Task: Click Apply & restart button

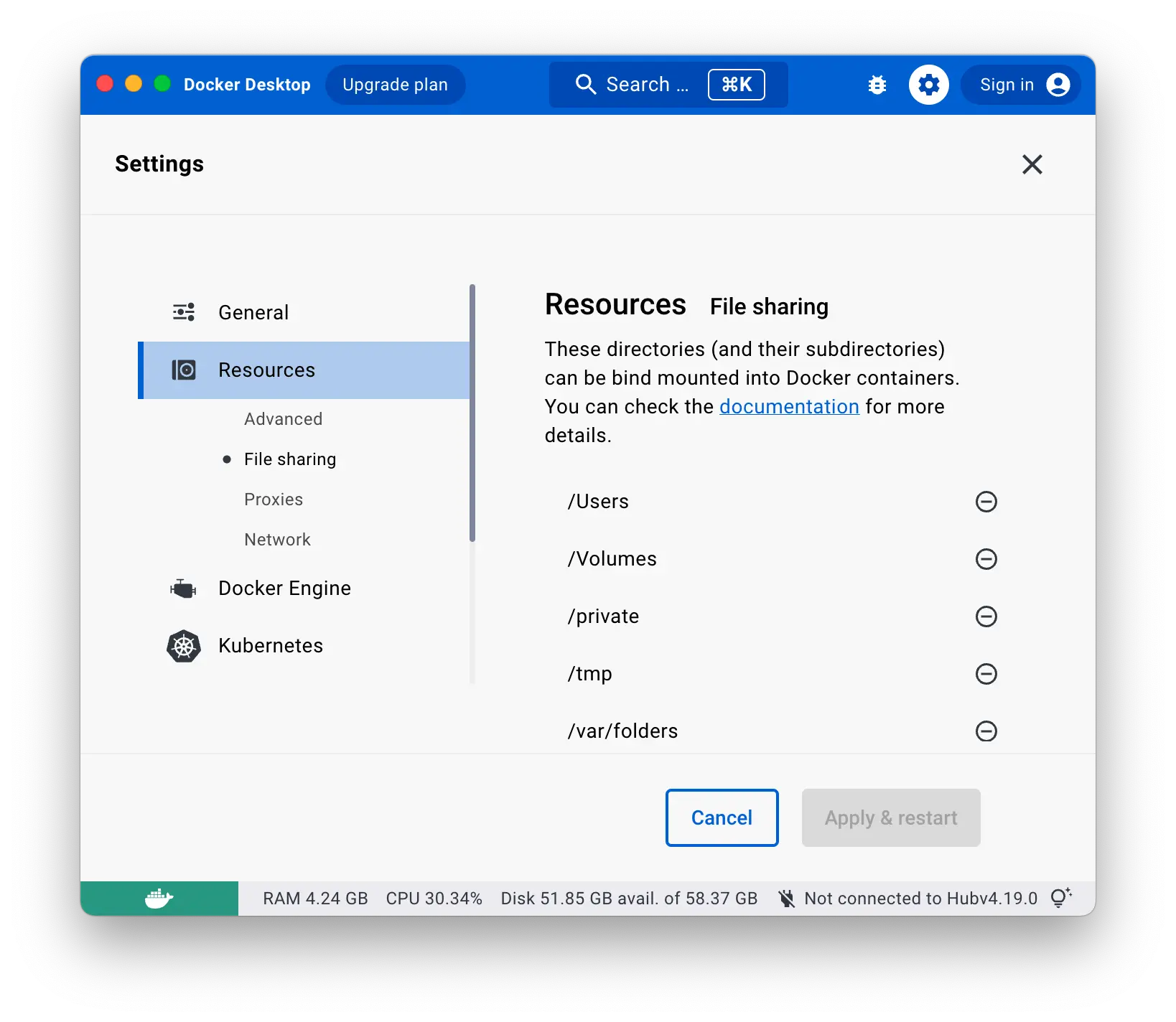Action: click(x=891, y=817)
